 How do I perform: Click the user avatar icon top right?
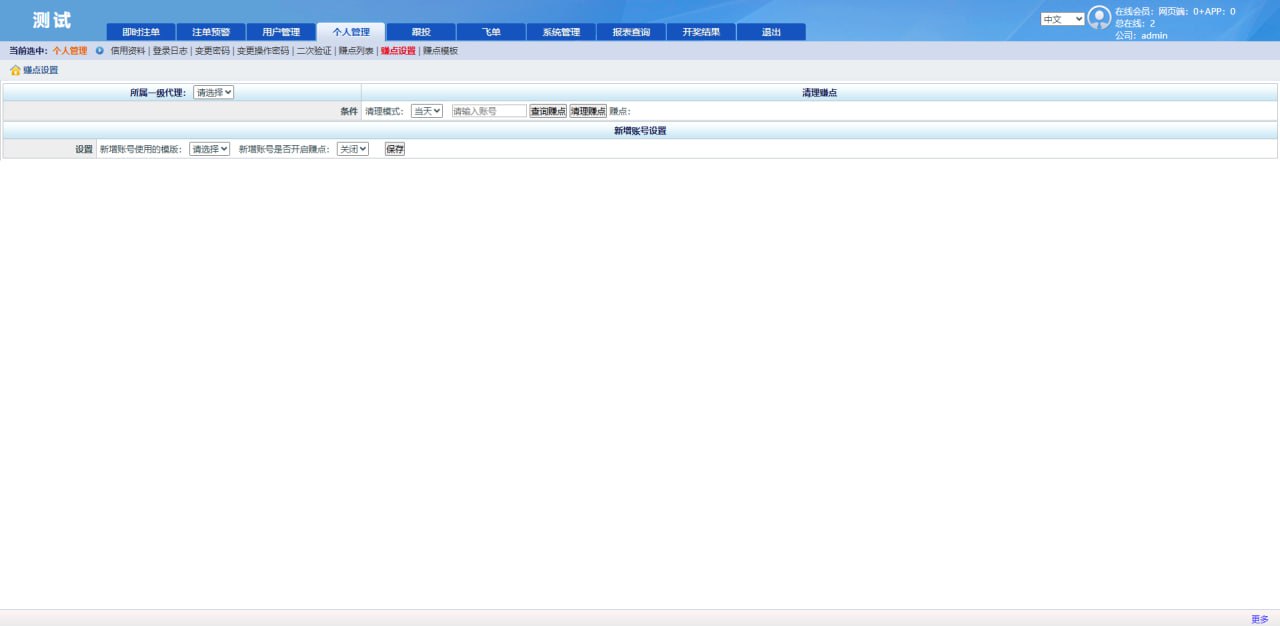click(x=1098, y=16)
